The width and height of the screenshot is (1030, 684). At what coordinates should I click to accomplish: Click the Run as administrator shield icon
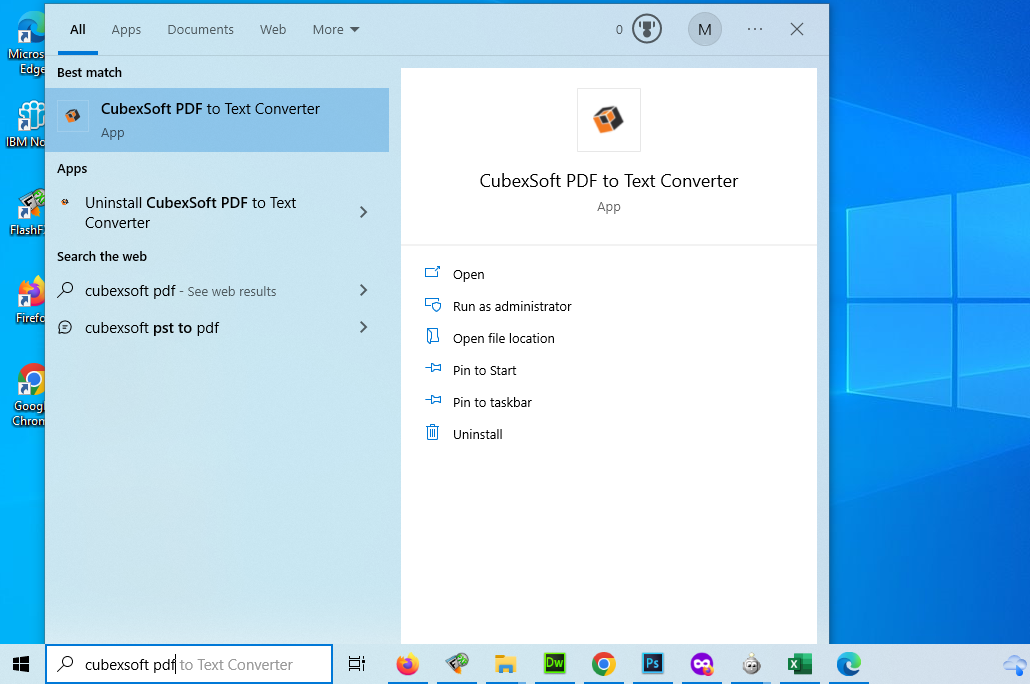tap(432, 305)
